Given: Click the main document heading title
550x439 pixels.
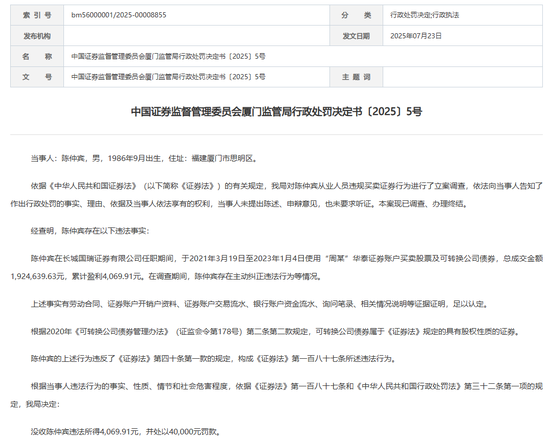Looking at the screenshot, I should (276, 112).
